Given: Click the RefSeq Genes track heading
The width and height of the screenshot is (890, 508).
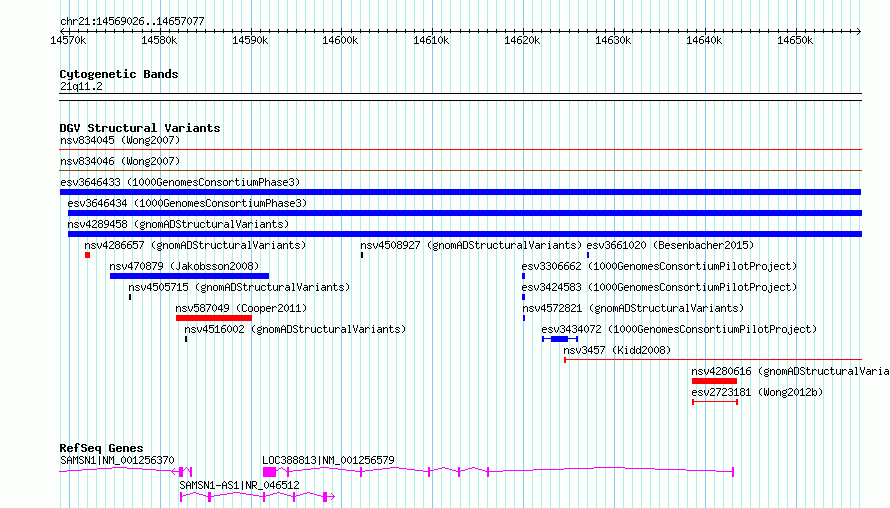Looking at the screenshot, I should pyautogui.click(x=101, y=448).
